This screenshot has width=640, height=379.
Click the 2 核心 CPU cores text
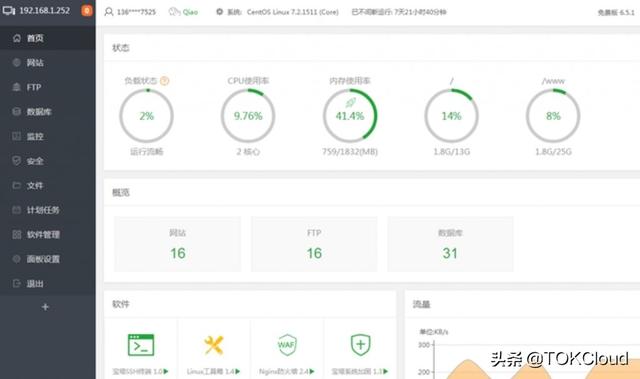248,152
